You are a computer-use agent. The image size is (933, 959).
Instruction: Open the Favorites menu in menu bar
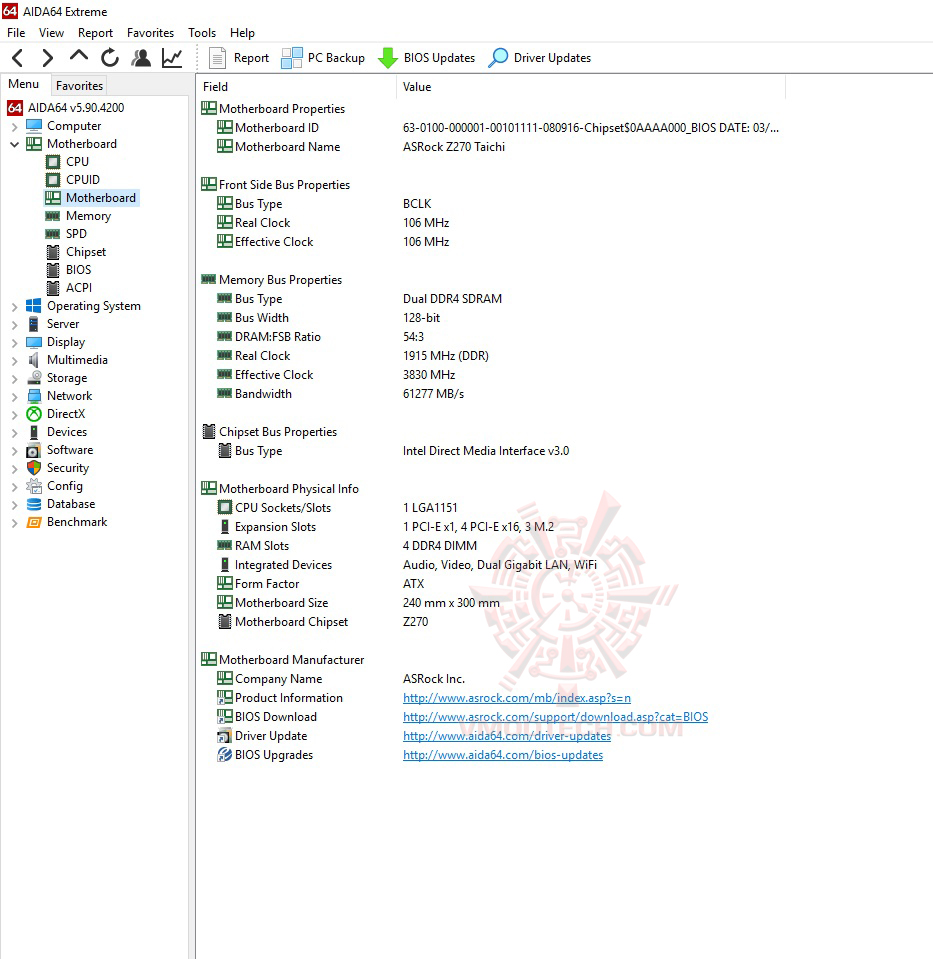tap(151, 33)
